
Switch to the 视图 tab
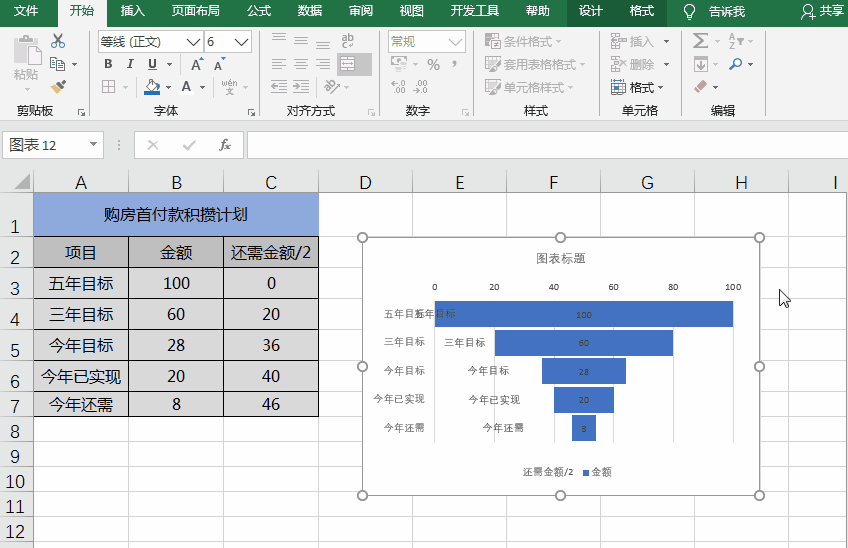point(412,11)
